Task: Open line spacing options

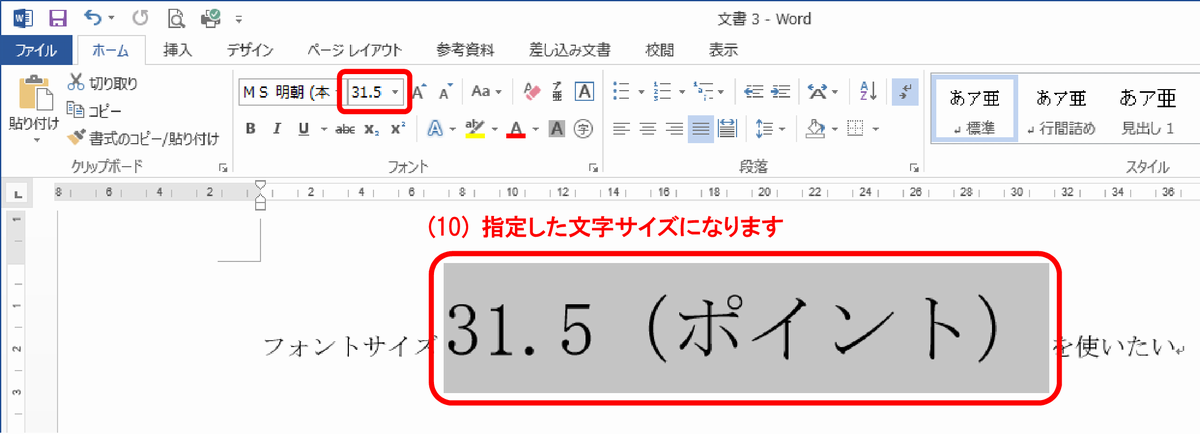Action: (769, 128)
